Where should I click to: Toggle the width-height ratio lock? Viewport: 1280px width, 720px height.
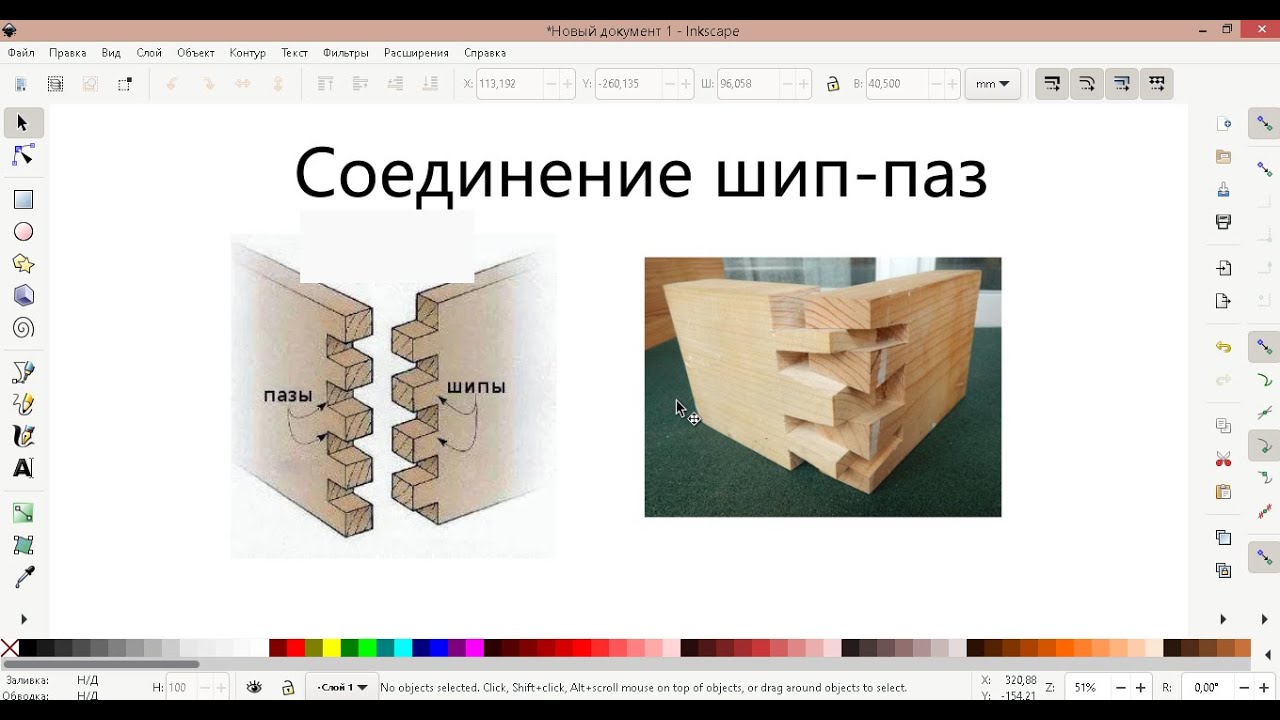click(x=833, y=84)
